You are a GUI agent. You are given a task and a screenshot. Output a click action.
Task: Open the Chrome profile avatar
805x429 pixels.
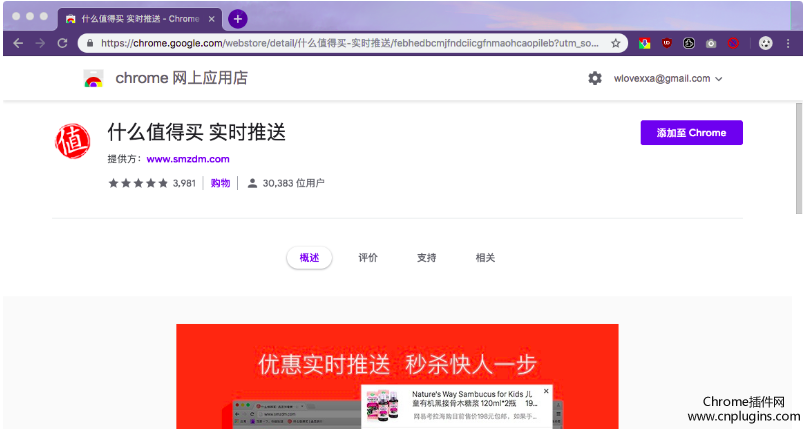click(x=765, y=44)
